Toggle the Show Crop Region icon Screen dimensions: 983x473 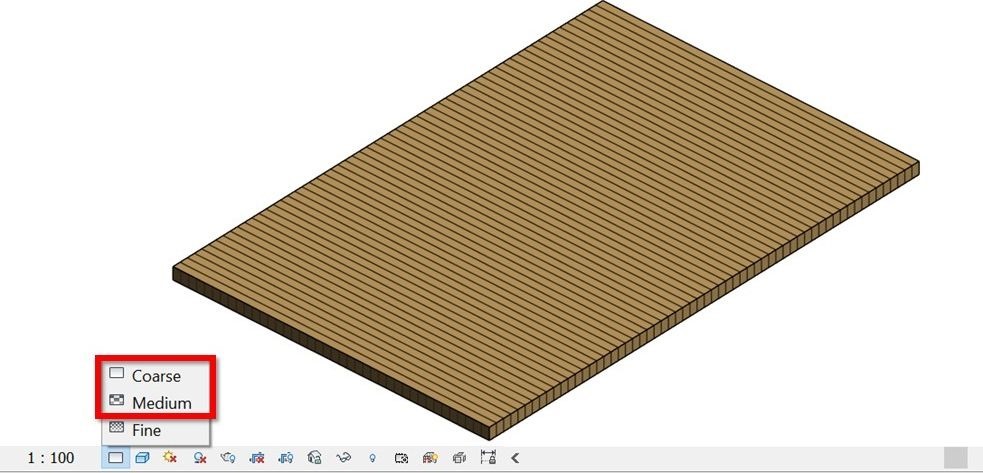click(286, 458)
